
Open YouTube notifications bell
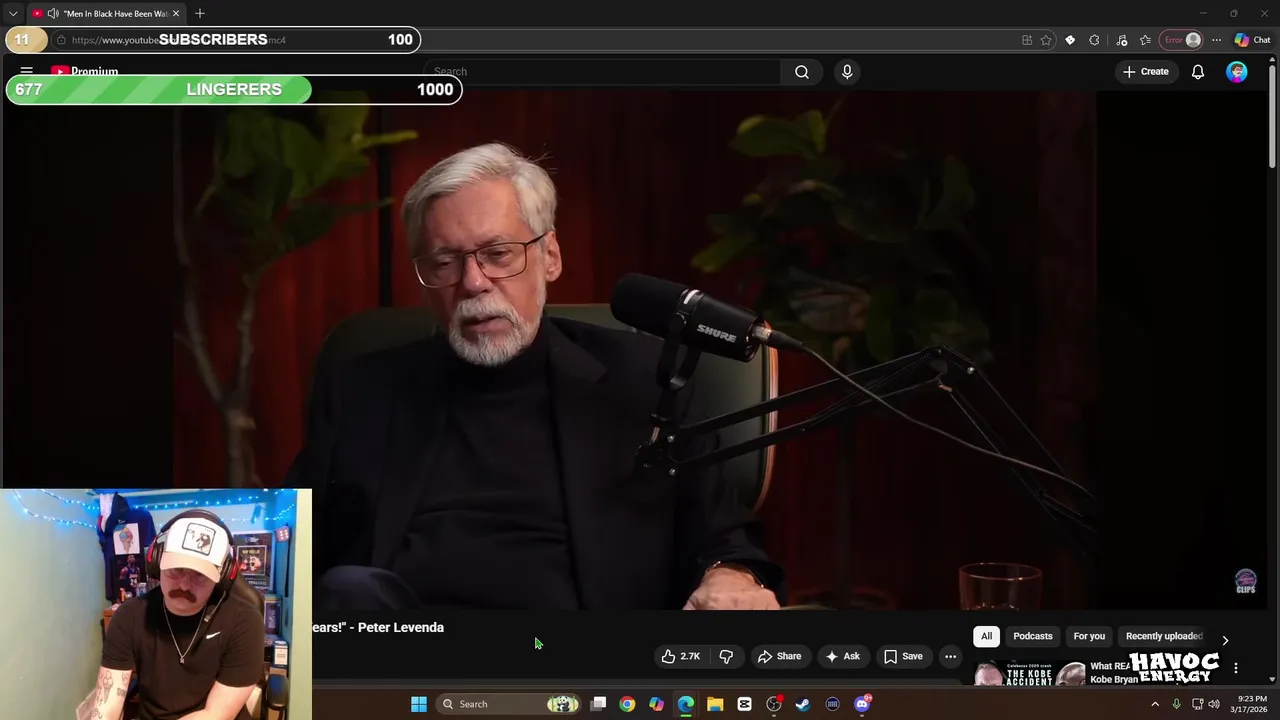[x=1198, y=72]
